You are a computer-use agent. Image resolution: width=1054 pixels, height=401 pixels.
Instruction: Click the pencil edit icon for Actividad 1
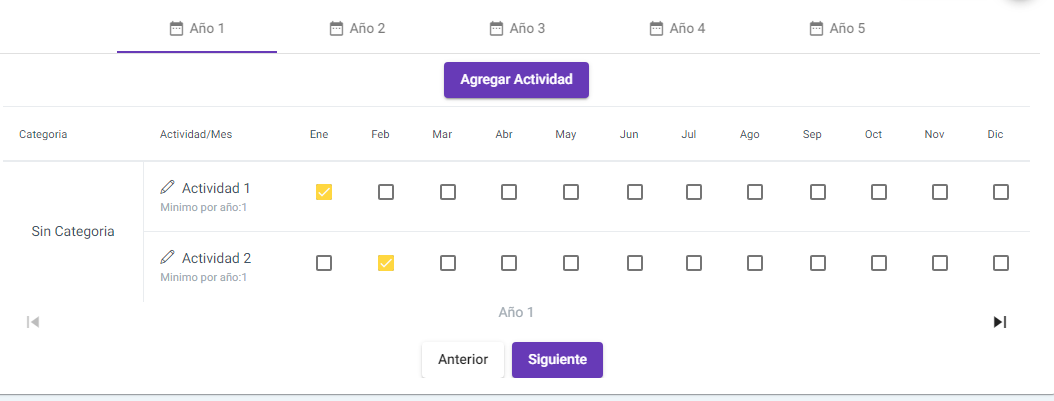point(167,186)
